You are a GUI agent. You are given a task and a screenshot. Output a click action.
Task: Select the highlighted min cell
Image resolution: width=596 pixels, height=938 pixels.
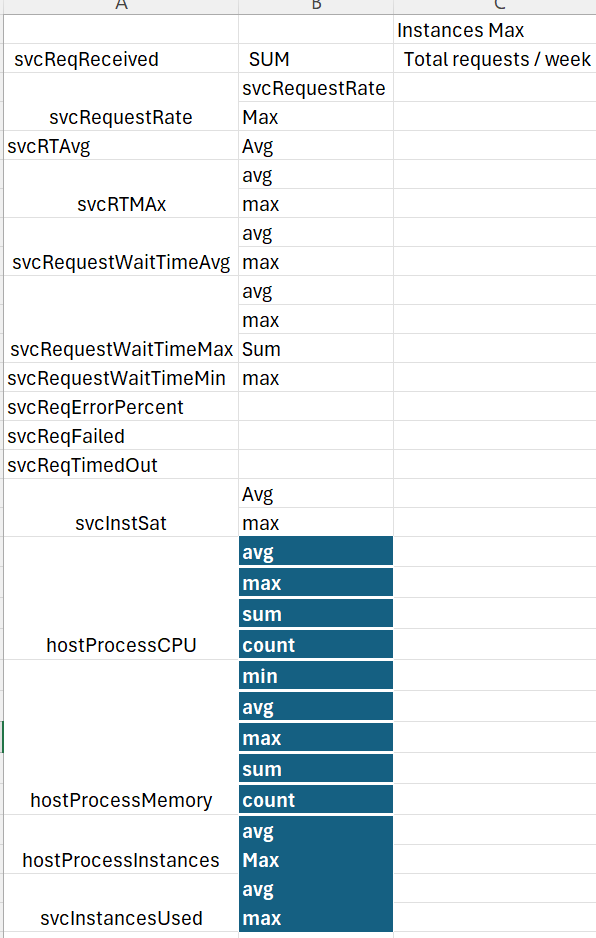click(316, 675)
